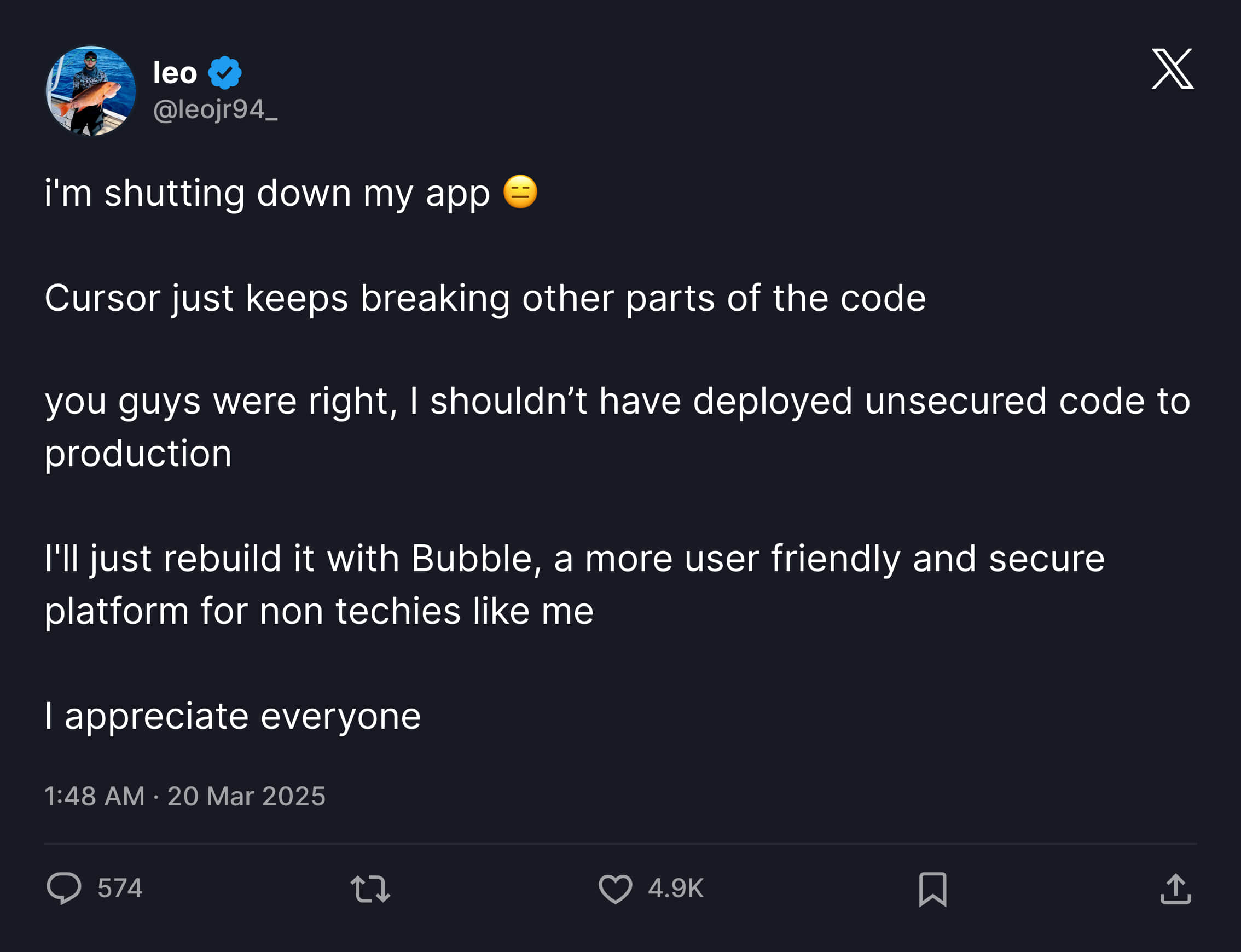
Task: Click the 4.9K likes count
Action: pyautogui.click(x=675, y=888)
